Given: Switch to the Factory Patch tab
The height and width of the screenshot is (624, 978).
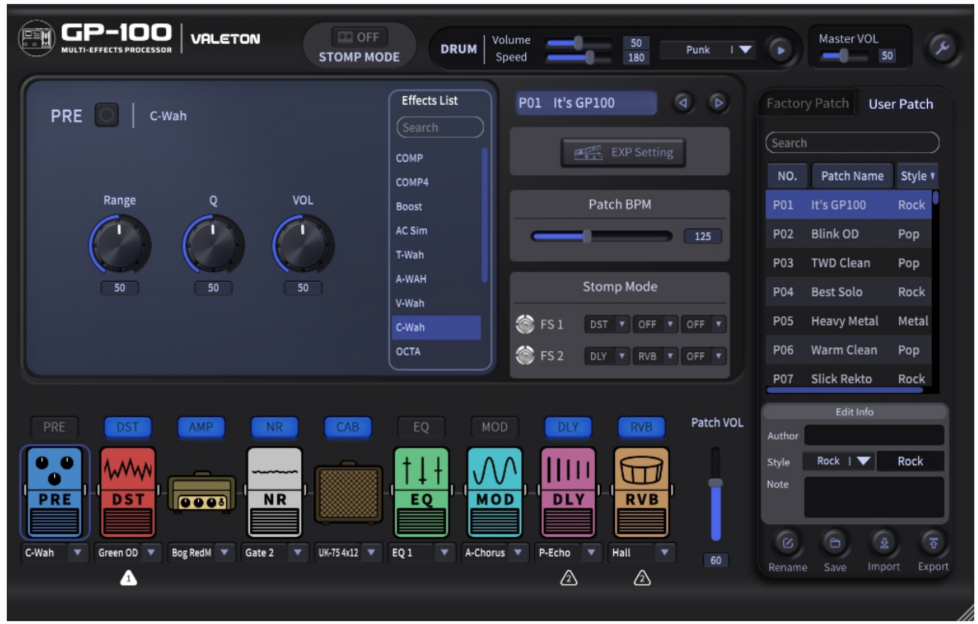Looking at the screenshot, I should point(807,104).
